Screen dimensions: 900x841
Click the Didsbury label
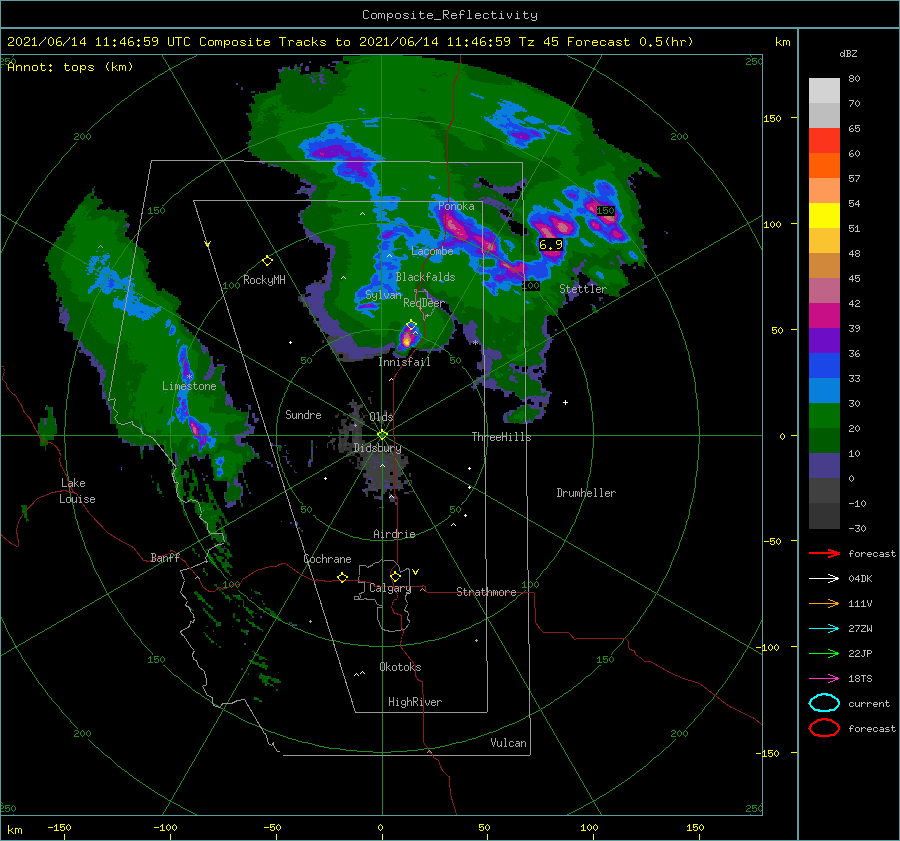(377, 448)
